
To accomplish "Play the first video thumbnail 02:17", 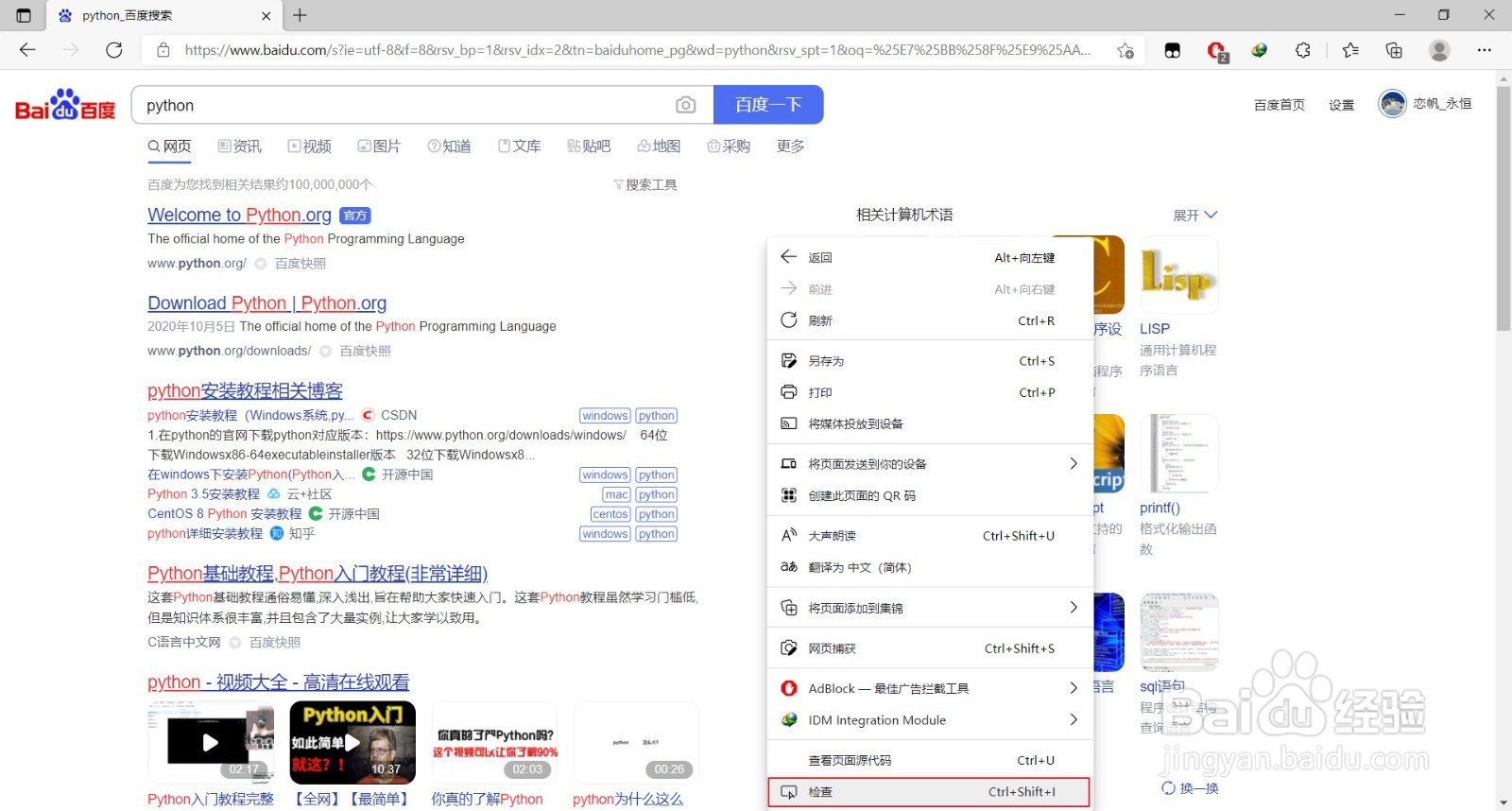I will pyautogui.click(x=211, y=743).
